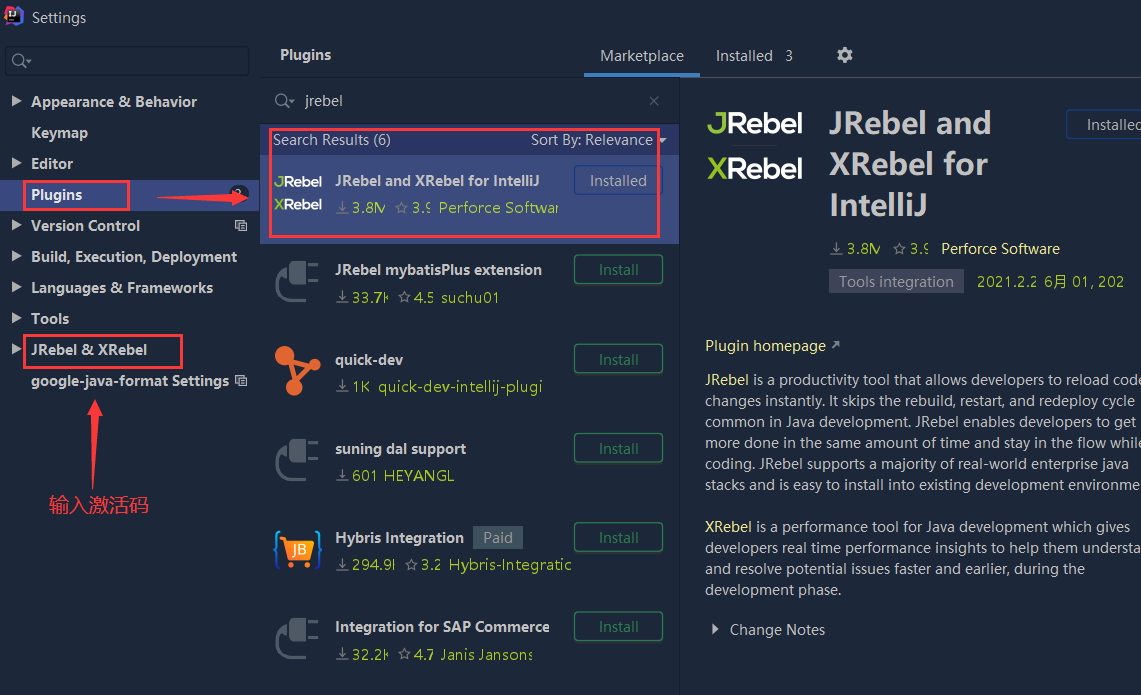Screen dimensions: 1141x695
Task: Expand the JRebel & XRebel section
Action: [x=16, y=349]
